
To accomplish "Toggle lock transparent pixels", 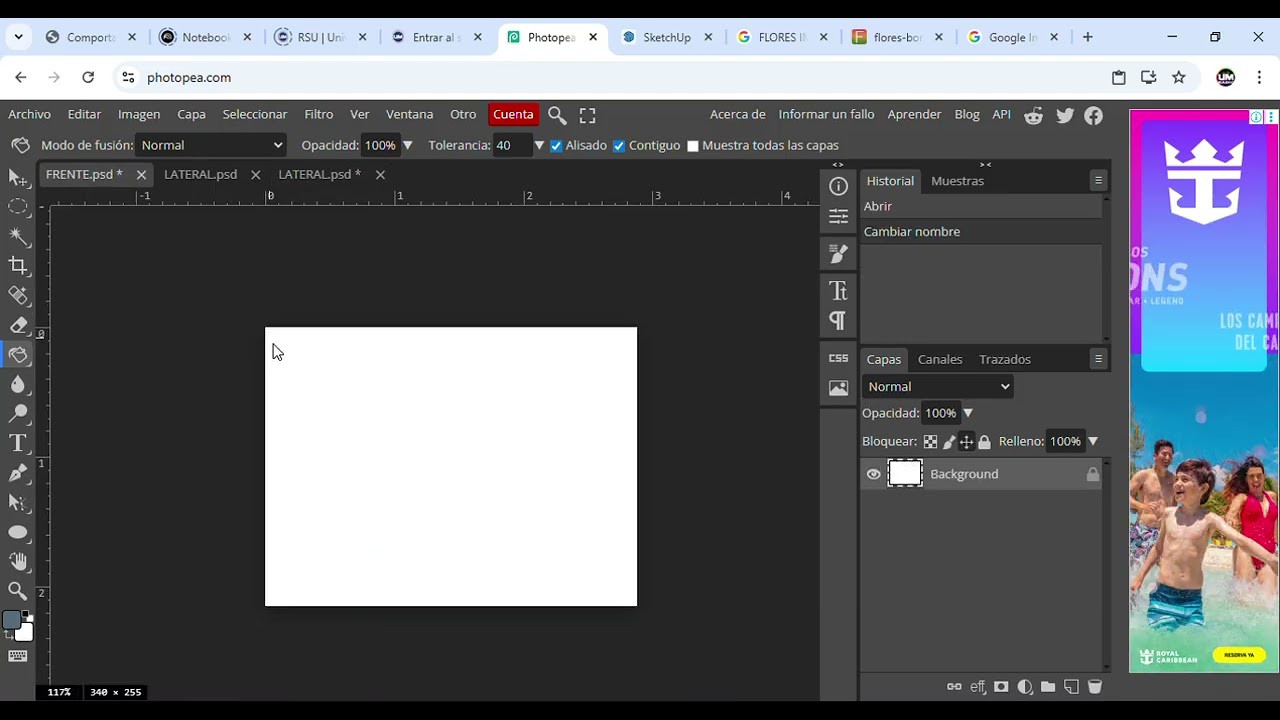I will pos(930,441).
